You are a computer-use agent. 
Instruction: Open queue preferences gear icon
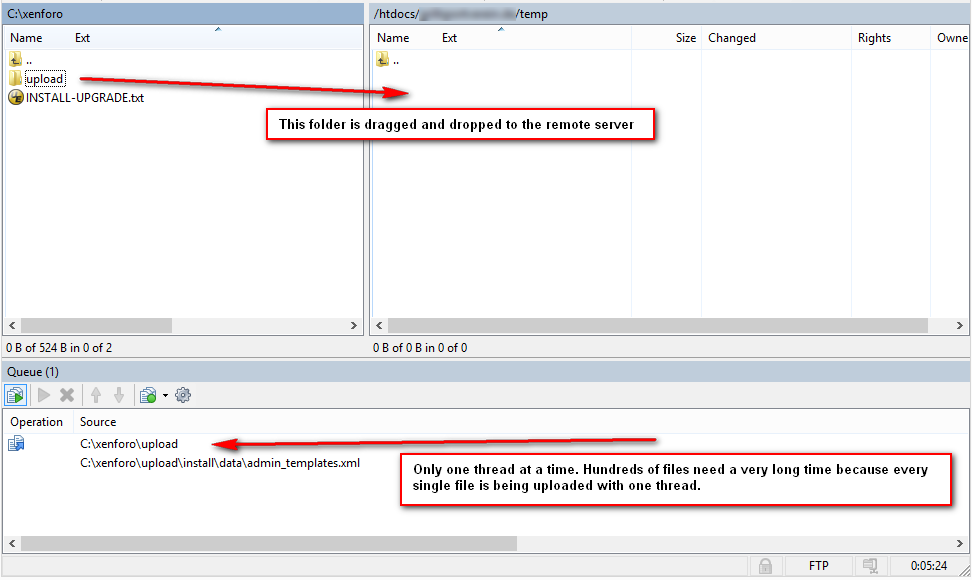pos(183,395)
